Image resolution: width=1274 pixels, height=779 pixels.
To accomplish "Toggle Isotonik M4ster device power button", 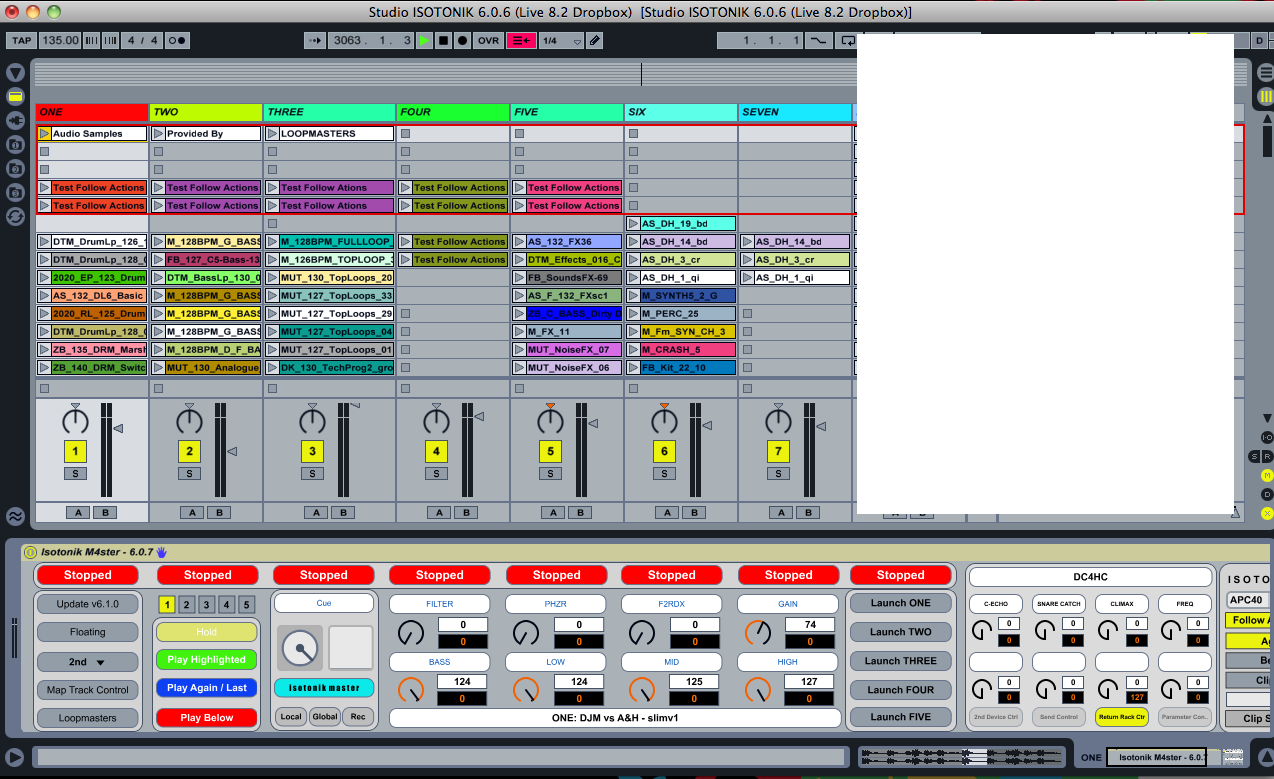I will coord(30,551).
